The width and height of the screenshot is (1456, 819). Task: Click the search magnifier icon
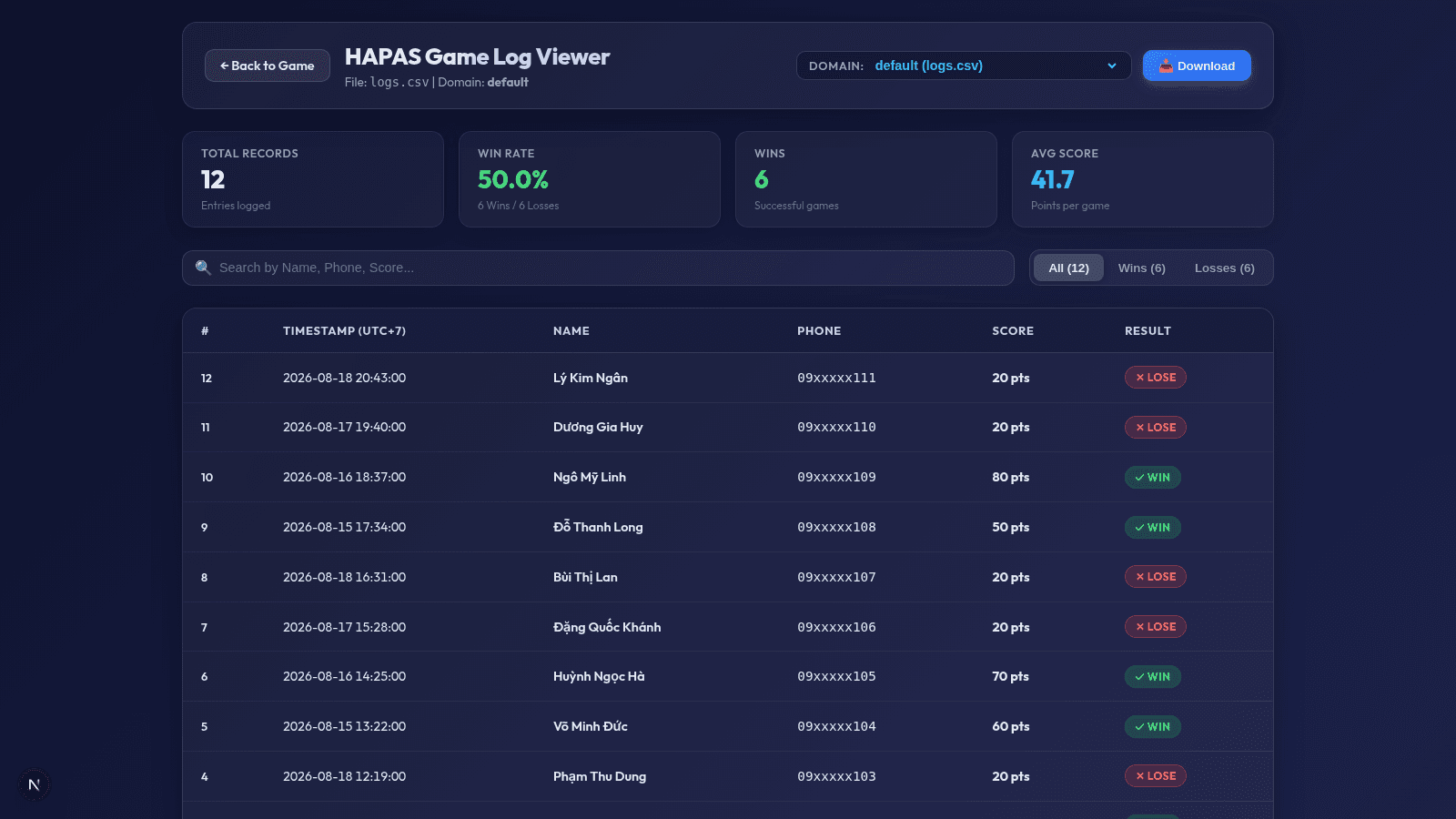203,268
